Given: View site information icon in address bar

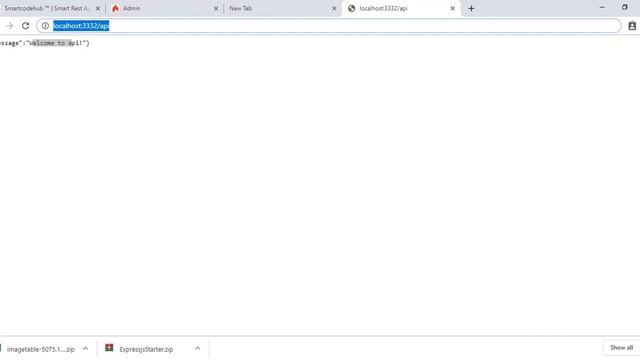Looking at the screenshot, I should [45, 26].
